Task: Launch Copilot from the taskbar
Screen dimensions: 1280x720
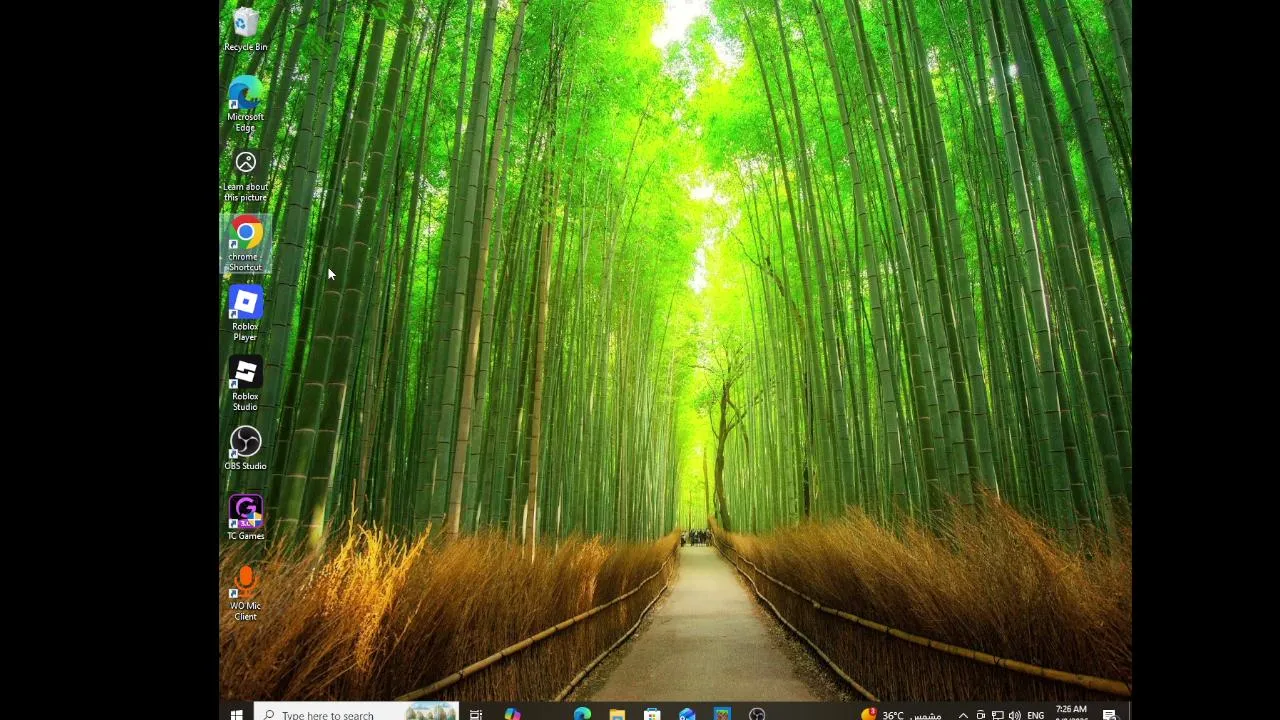Action: pos(512,714)
